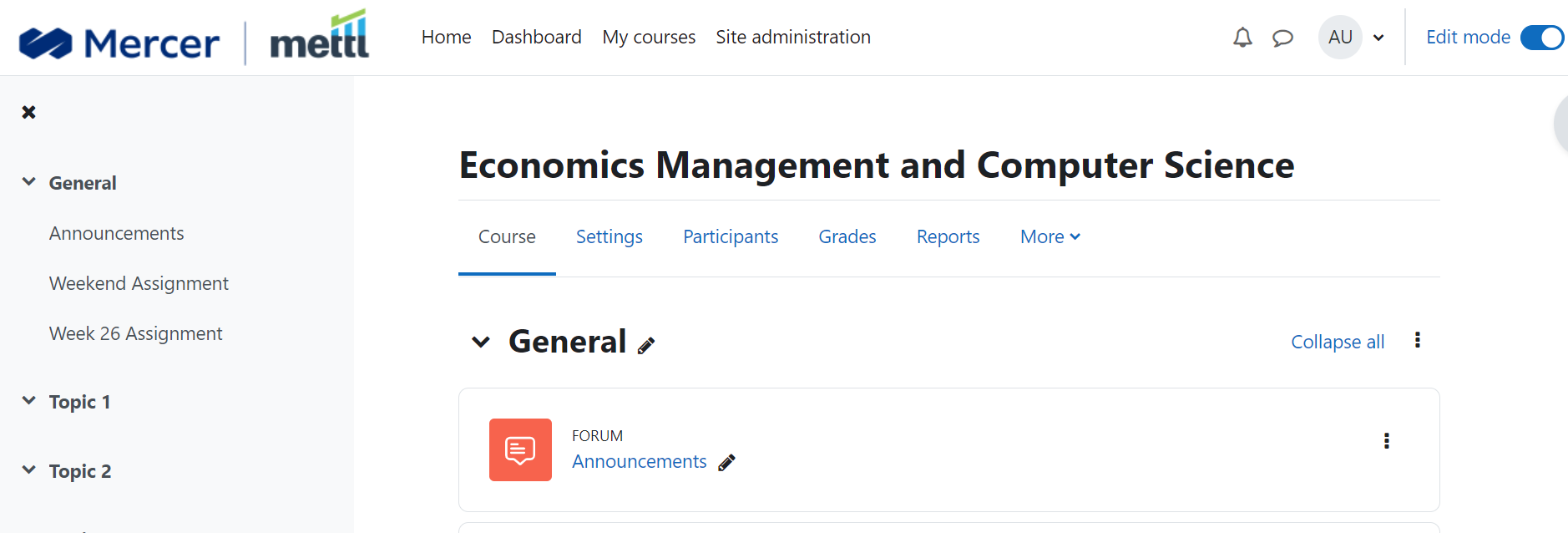Open Announcements activity three-dot menu

(1386, 441)
